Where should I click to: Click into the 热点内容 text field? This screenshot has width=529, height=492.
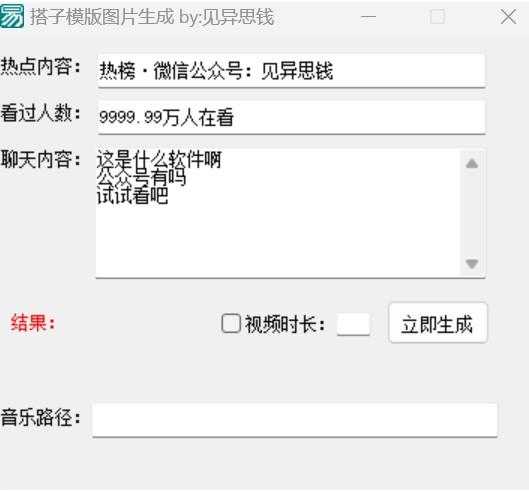point(291,71)
